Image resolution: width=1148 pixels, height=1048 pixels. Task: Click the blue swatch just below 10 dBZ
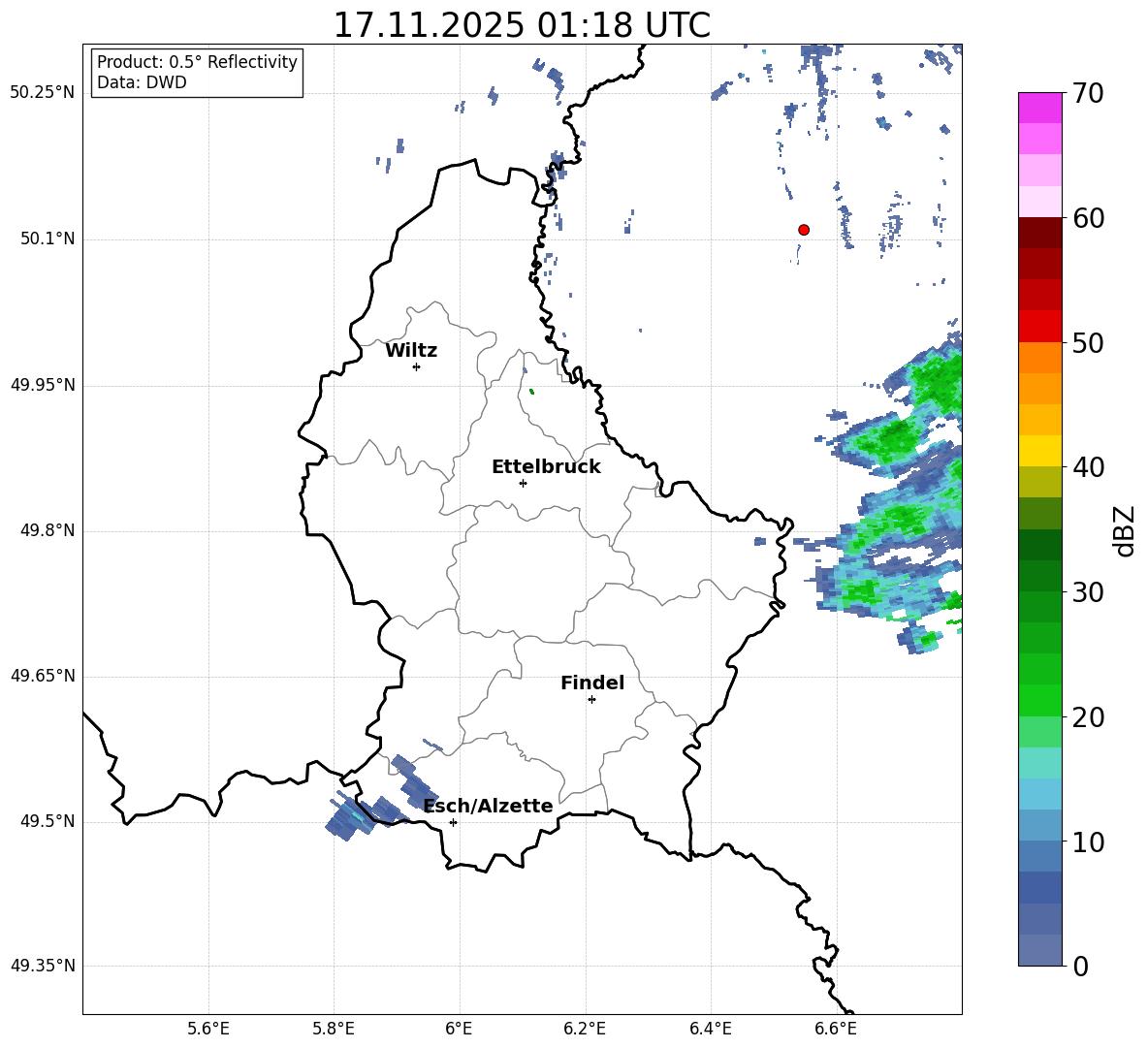coord(1039,856)
